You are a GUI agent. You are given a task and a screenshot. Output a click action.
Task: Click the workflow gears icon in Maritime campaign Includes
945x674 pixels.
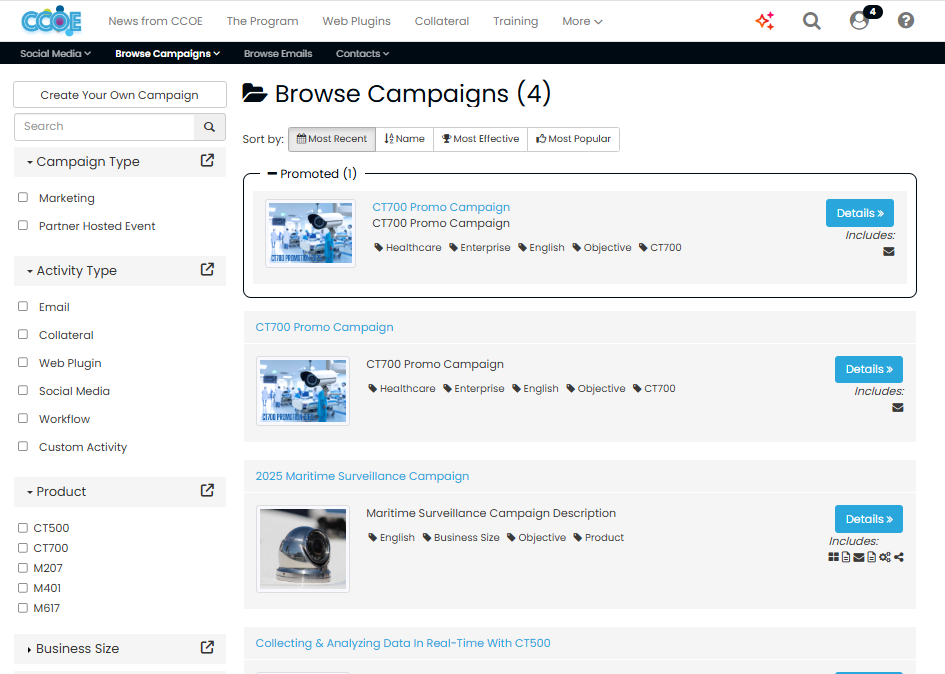click(x=884, y=557)
